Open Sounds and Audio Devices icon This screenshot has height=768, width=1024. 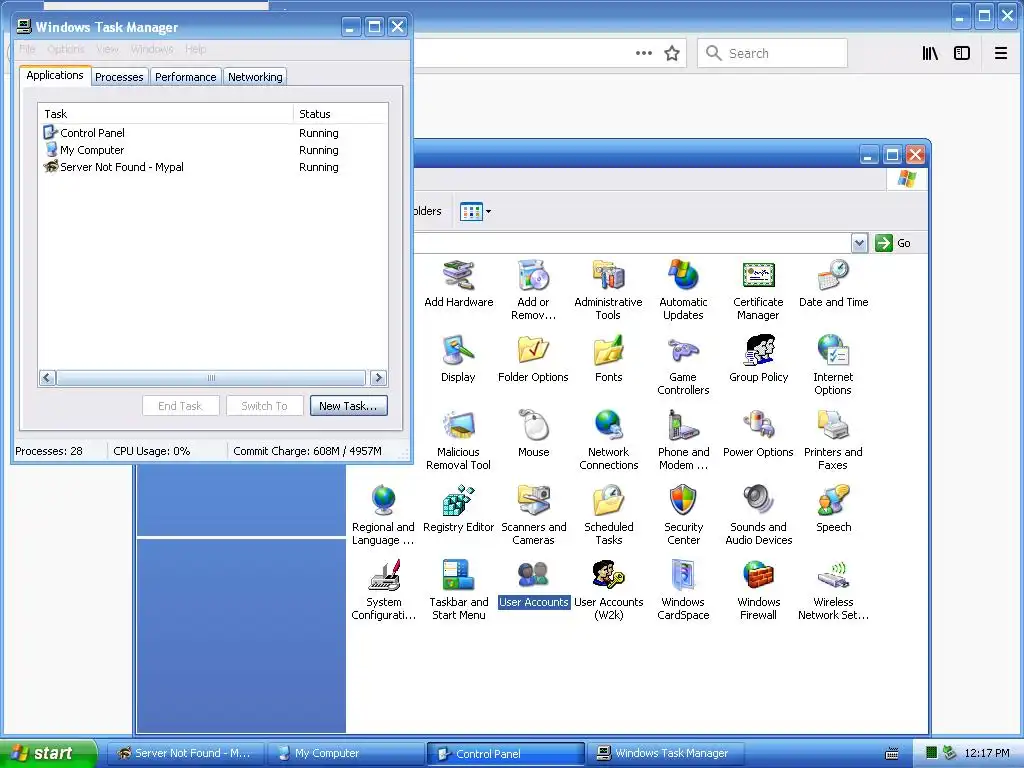click(758, 515)
